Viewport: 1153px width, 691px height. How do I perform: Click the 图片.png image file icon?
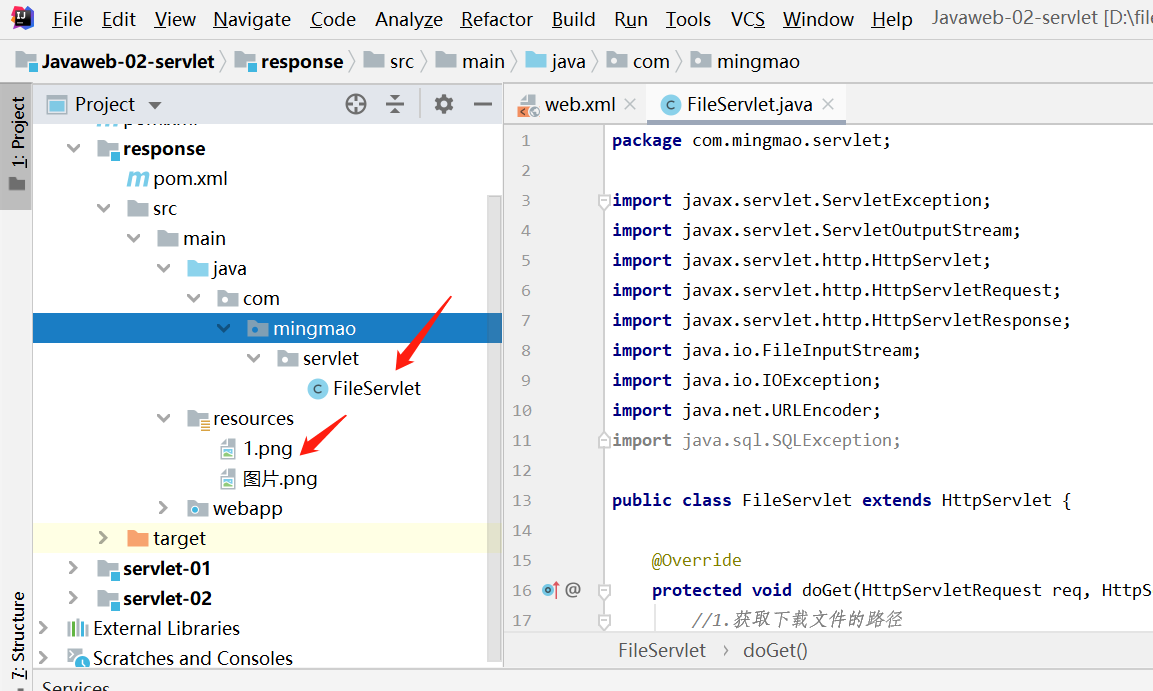pos(228,479)
